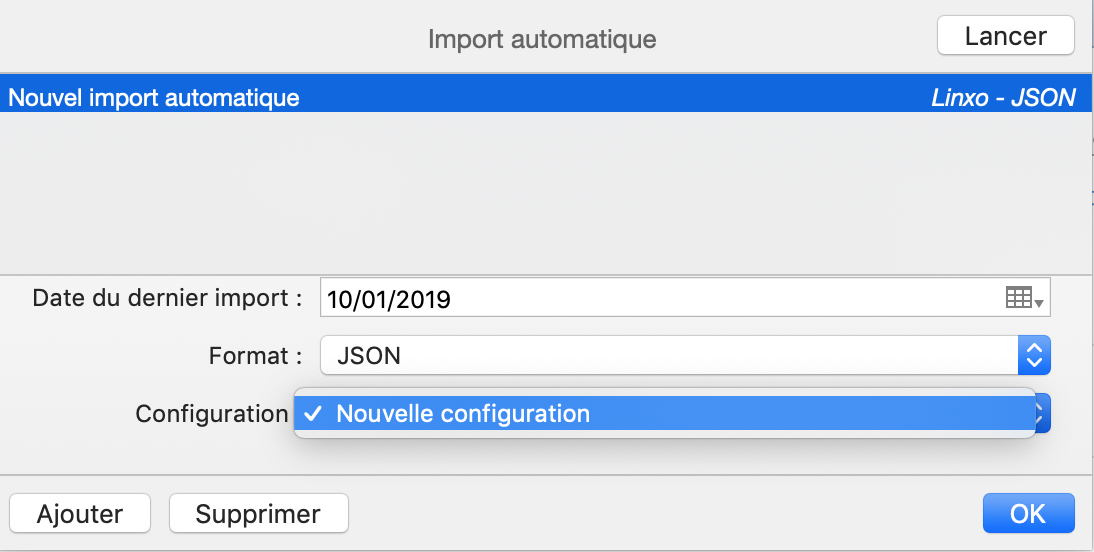Confirm with the OK button
Viewport: 1094px width, 552px height.
click(1028, 514)
